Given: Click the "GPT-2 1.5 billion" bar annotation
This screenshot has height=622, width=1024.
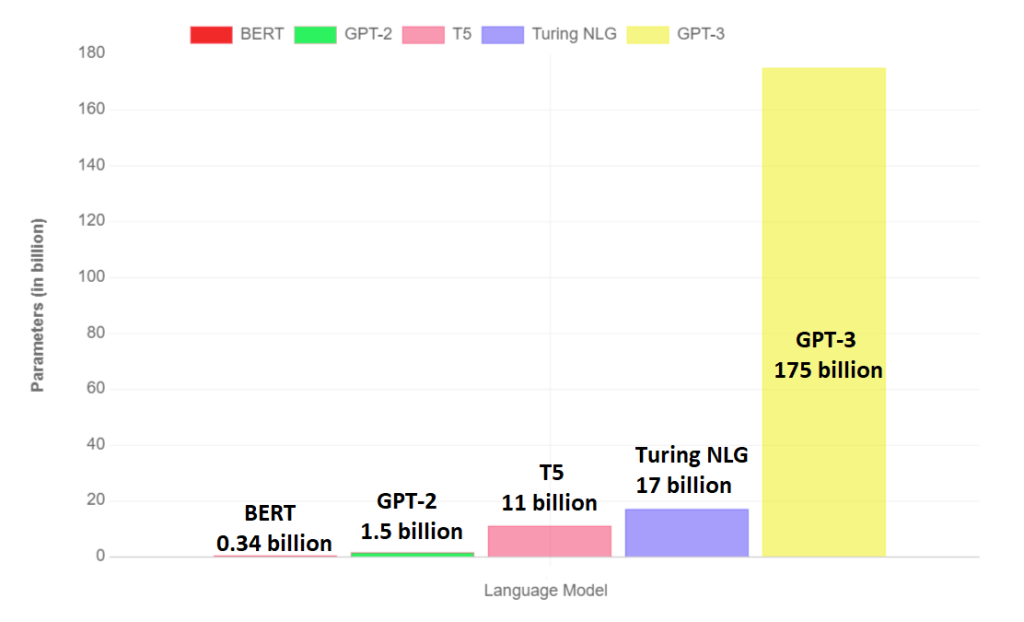Looking at the screenshot, I should (x=411, y=516).
